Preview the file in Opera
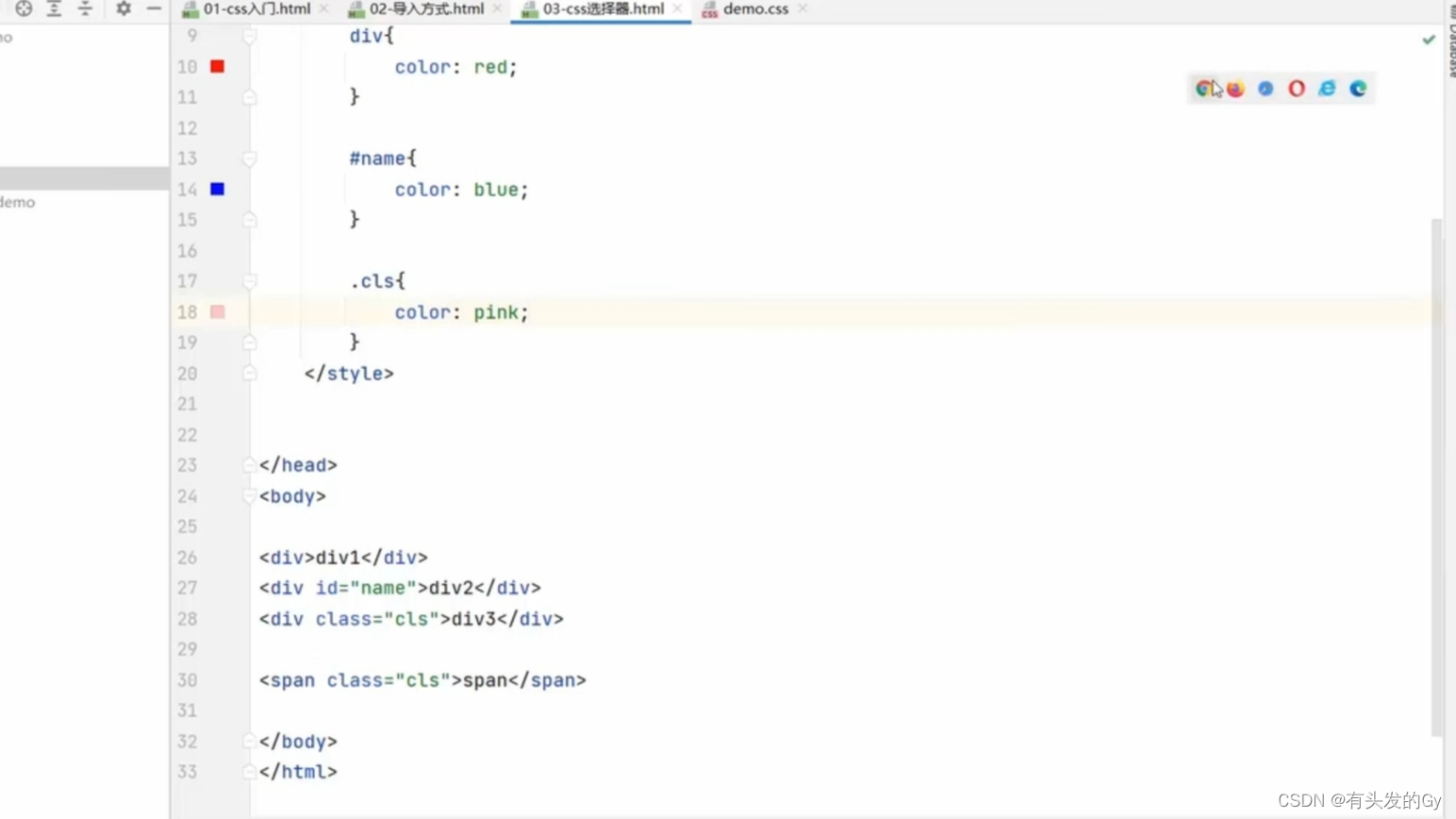The width and height of the screenshot is (1456, 819). (x=1296, y=88)
